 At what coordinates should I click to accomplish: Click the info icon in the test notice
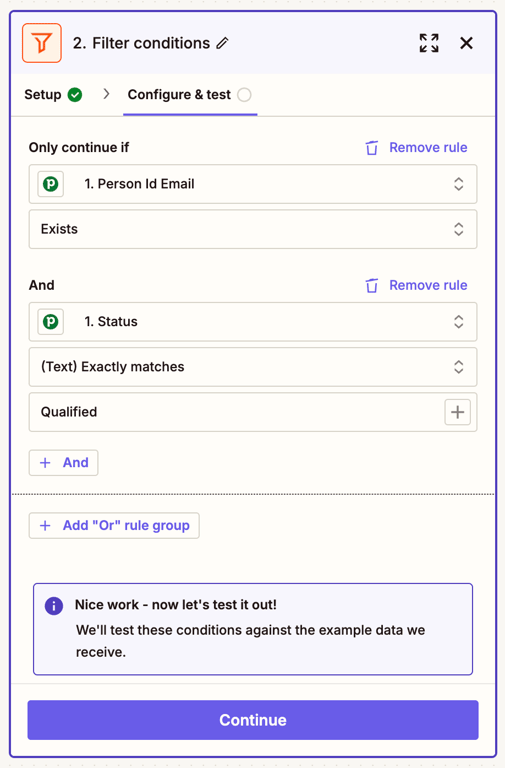[54, 606]
